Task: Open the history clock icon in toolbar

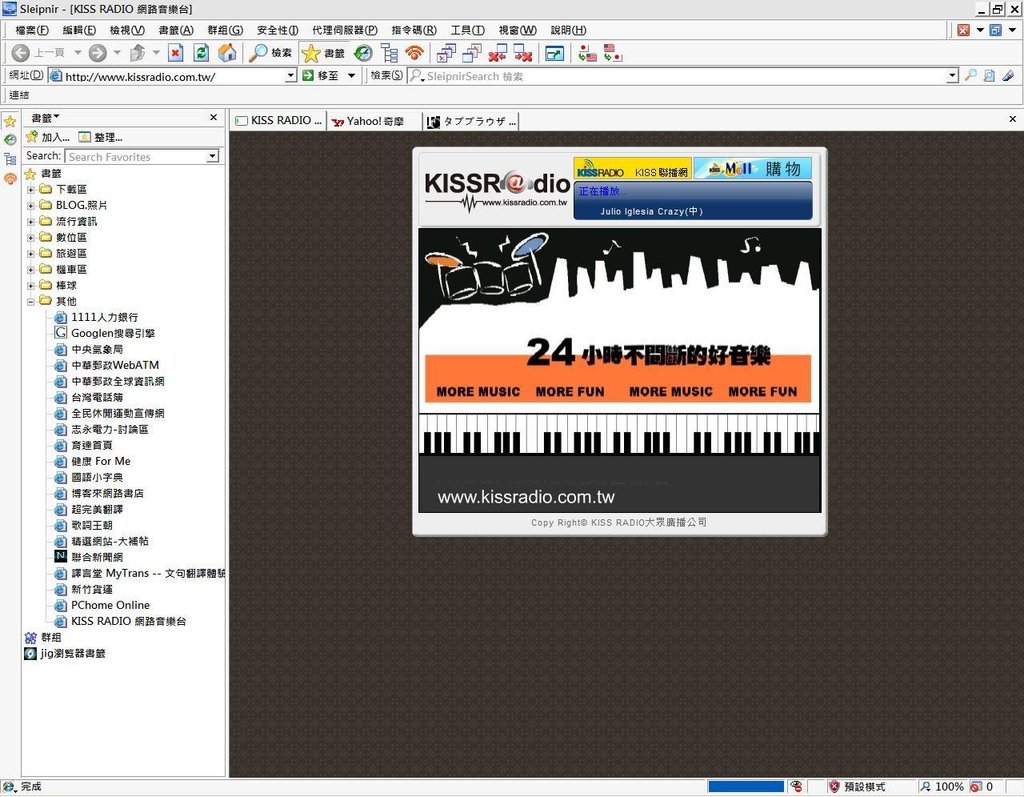Action: click(x=363, y=53)
